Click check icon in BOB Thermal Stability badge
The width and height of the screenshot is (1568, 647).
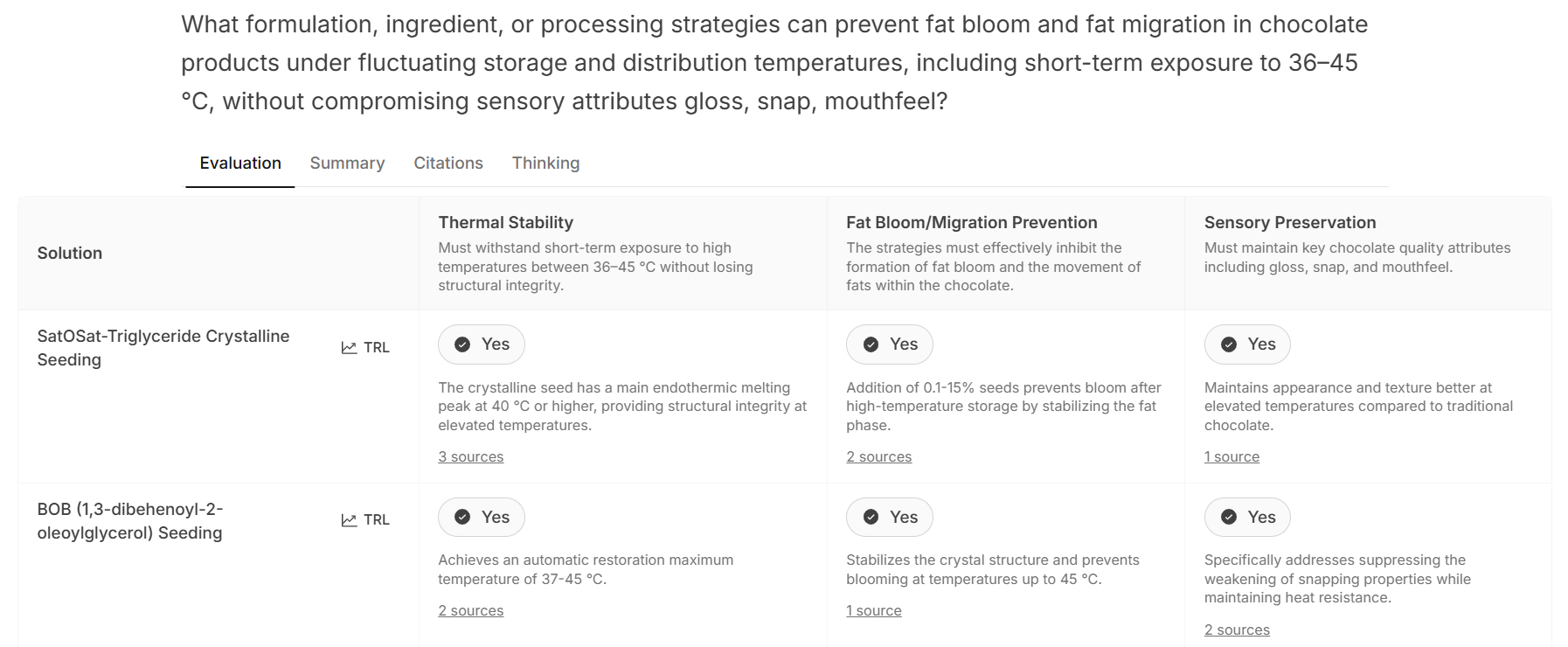(462, 517)
